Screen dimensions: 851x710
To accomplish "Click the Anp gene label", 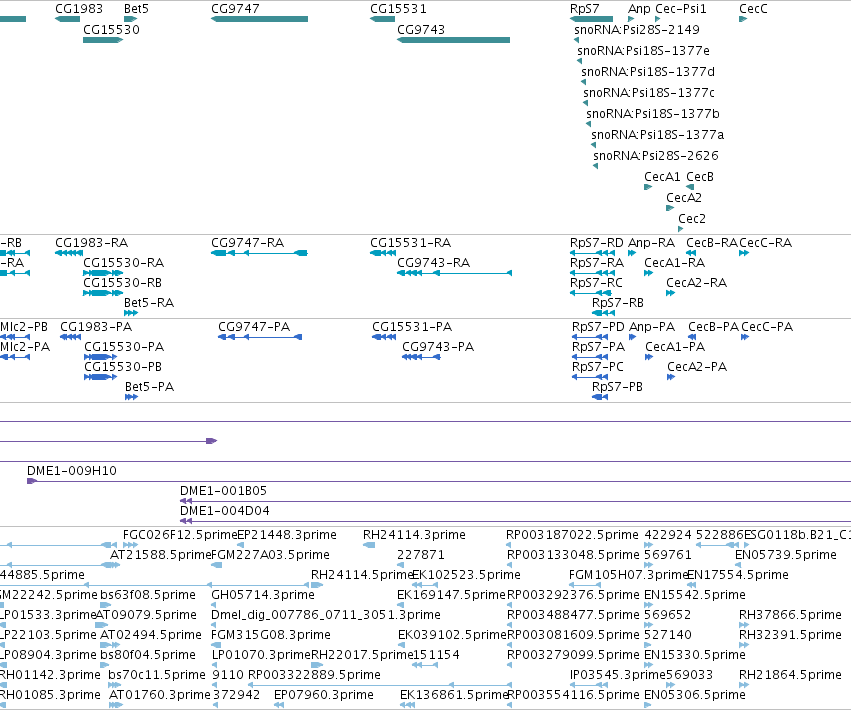I will [639, 9].
